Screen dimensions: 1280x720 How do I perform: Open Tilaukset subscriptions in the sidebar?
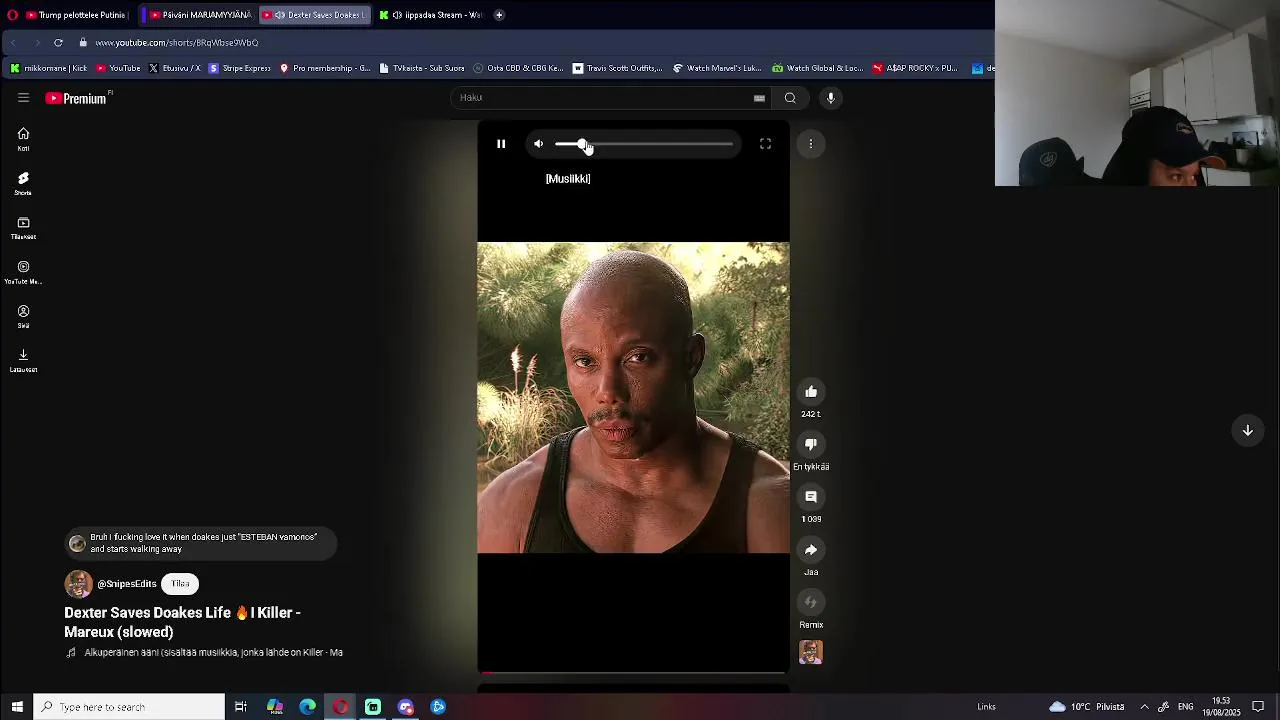[x=23, y=228]
